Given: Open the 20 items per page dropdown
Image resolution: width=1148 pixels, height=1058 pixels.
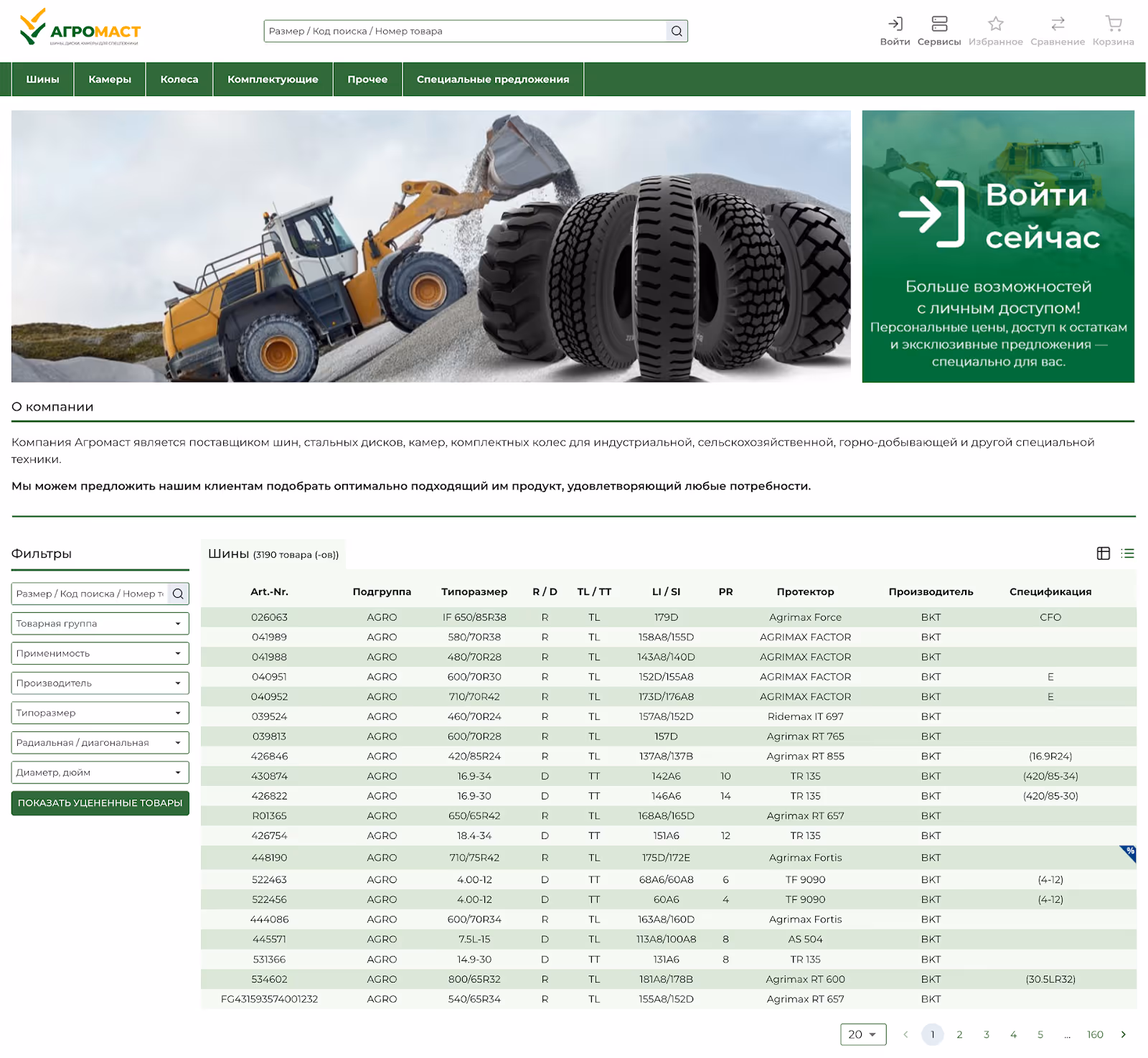Looking at the screenshot, I should pos(863,1034).
